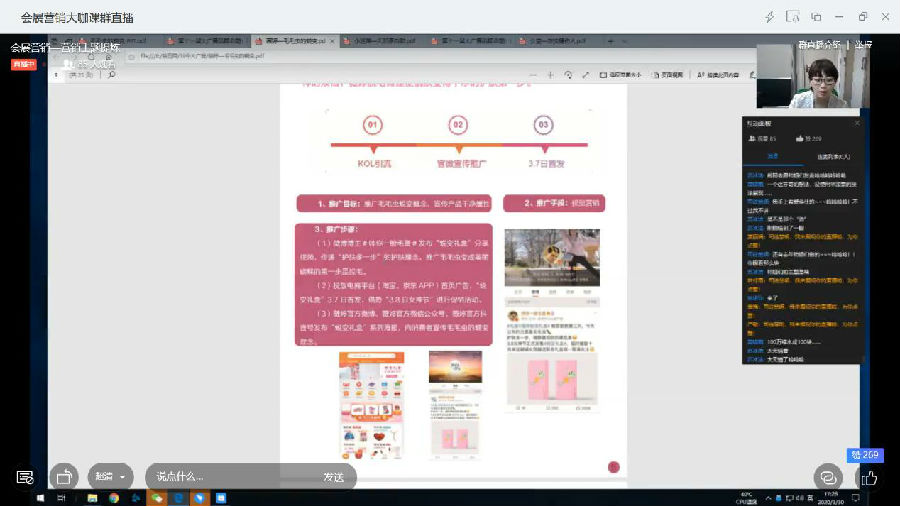Open Chrome from the Windows taskbar

click(x=113, y=498)
